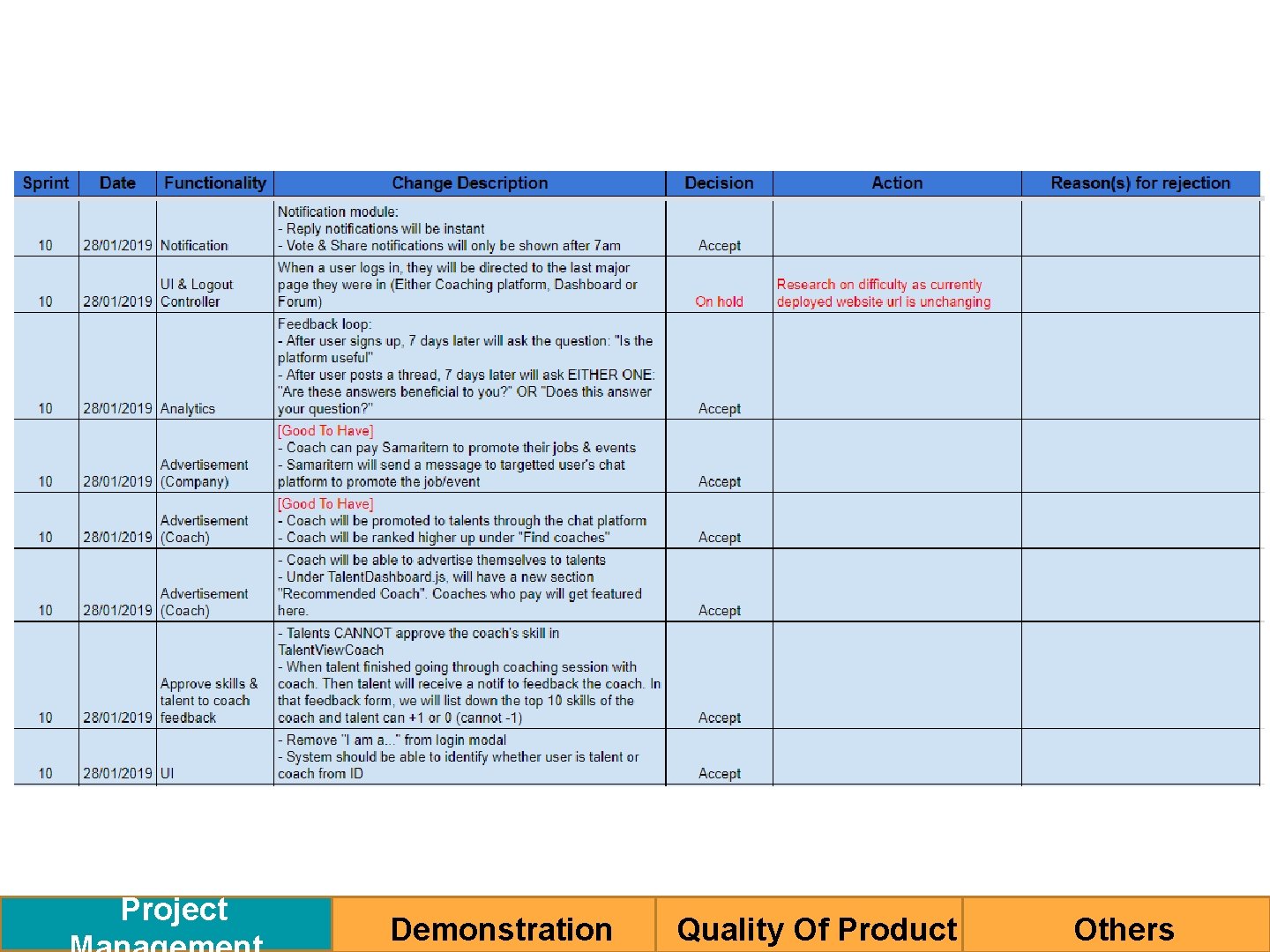The width and height of the screenshot is (1270, 952).
Task: Click the date 28/01/2019 in the Notification row
Action: 117,246
